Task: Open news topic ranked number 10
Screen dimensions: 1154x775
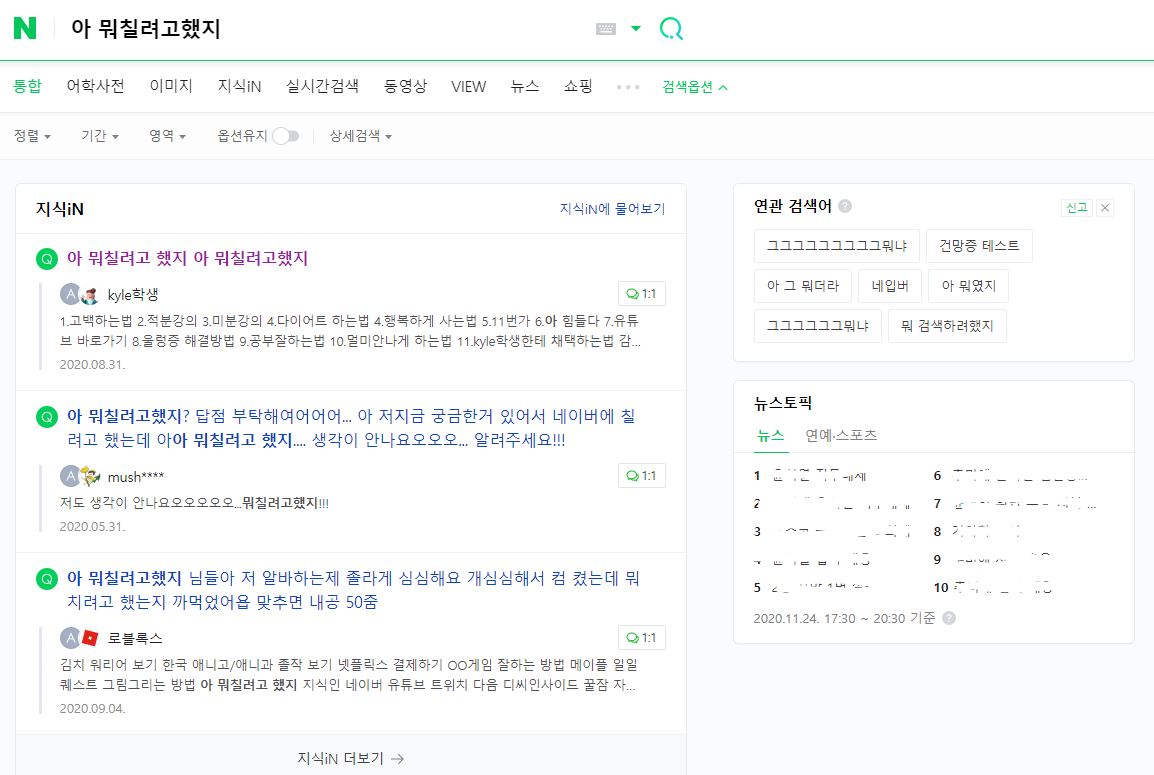Action: pyautogui.click(x=994, y=587)
